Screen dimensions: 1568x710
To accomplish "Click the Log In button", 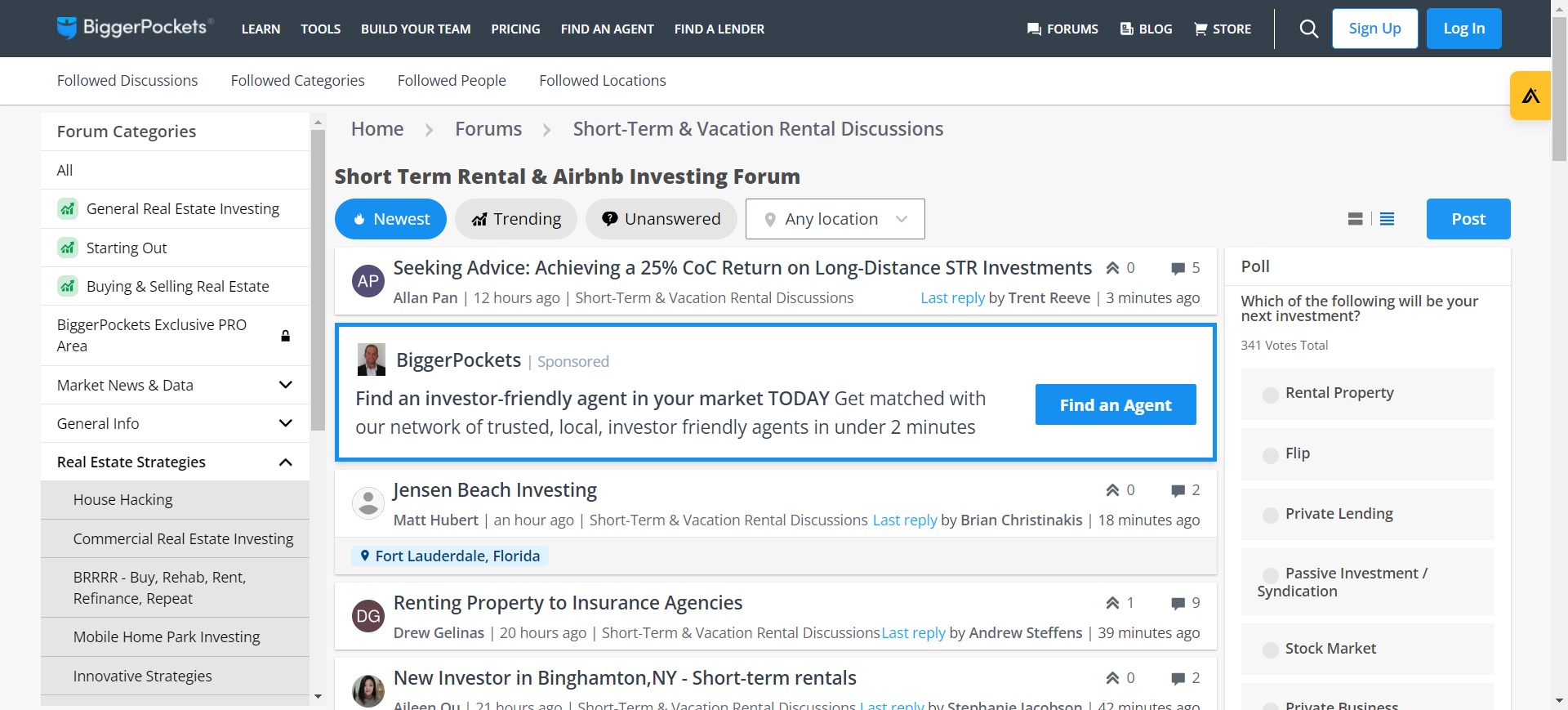I will click(x=1463, y=29).
